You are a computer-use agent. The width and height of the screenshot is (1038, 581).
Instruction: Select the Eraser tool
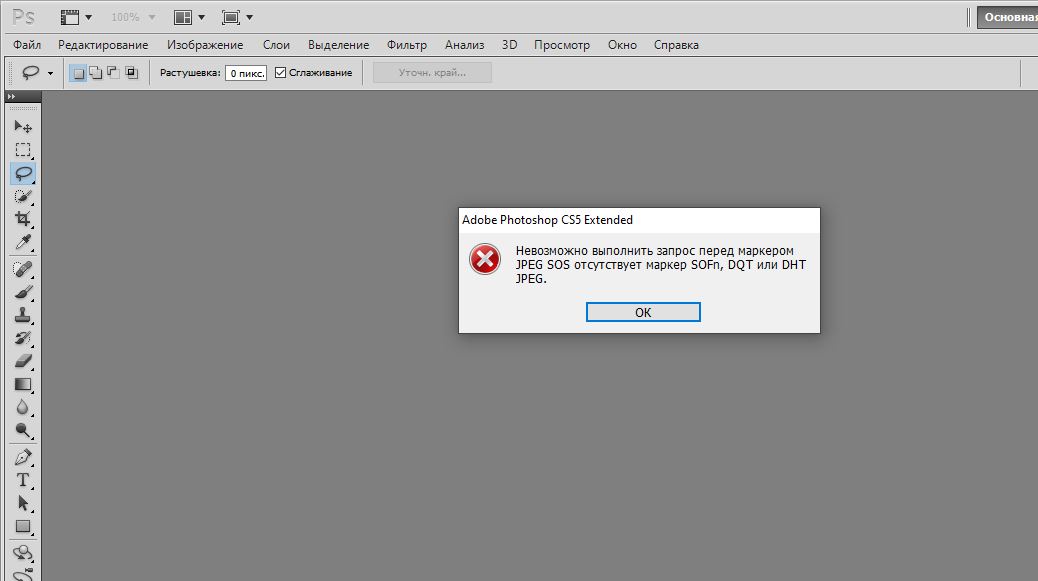[23, 361]
